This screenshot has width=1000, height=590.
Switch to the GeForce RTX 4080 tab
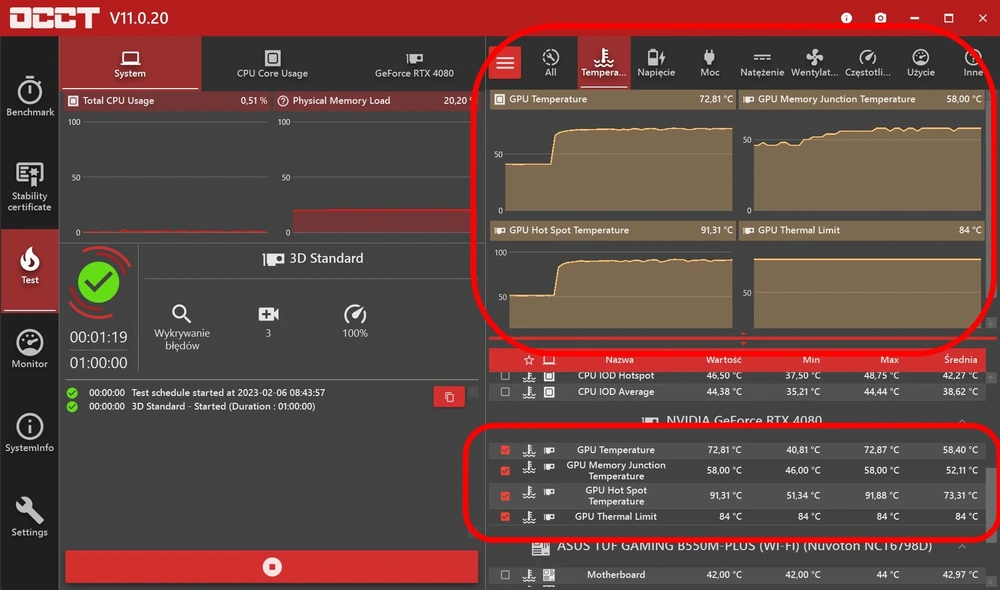(414, 64)
